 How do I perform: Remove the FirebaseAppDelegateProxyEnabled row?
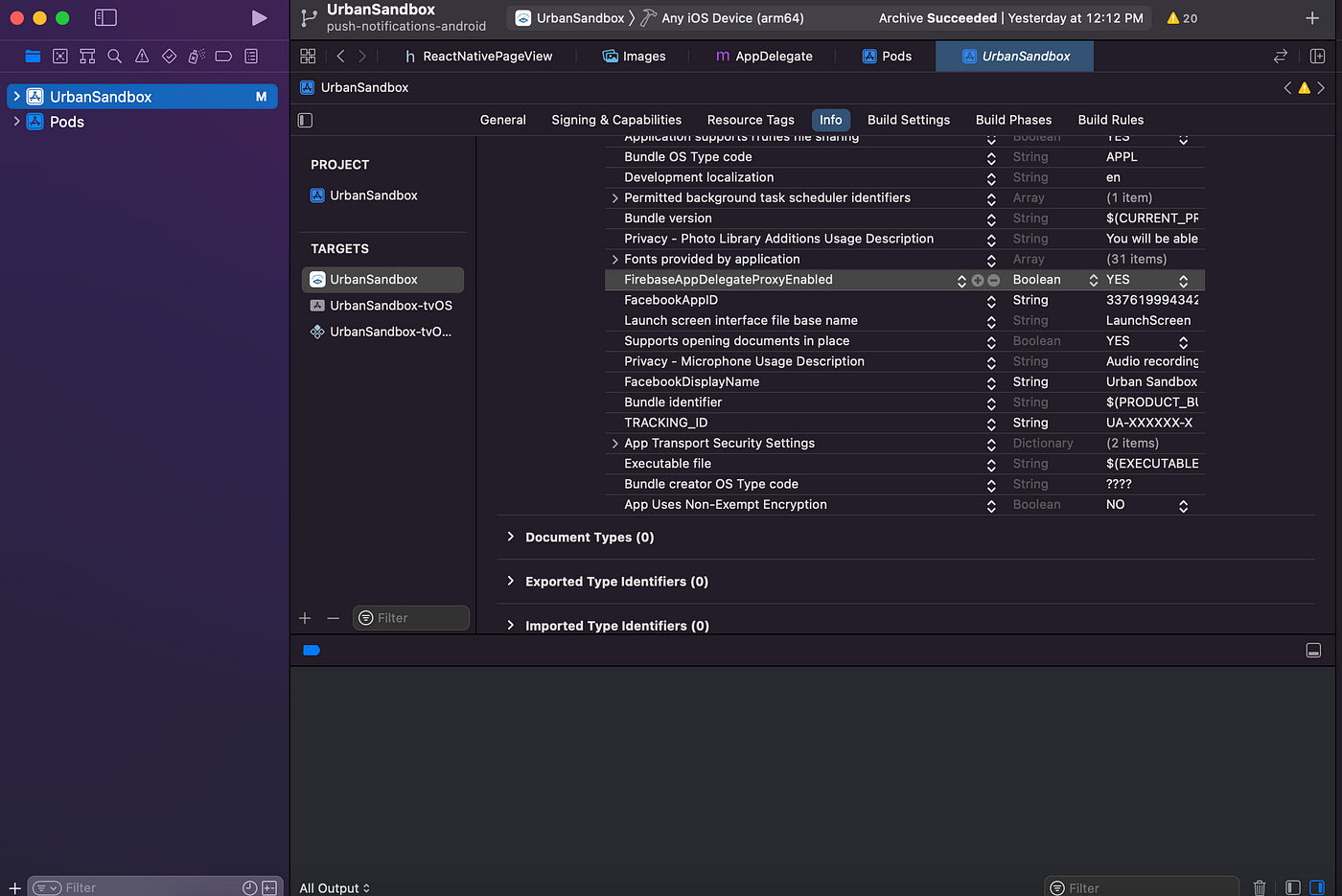tap(993, 280)
